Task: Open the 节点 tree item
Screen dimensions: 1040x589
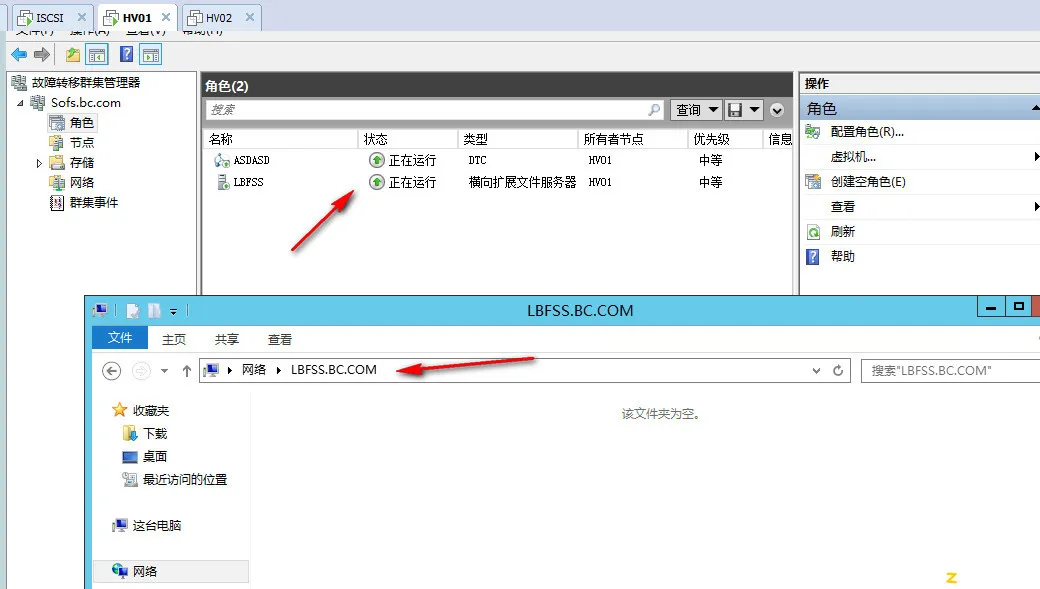Action: pyautogui.click(x=82, y=143)
